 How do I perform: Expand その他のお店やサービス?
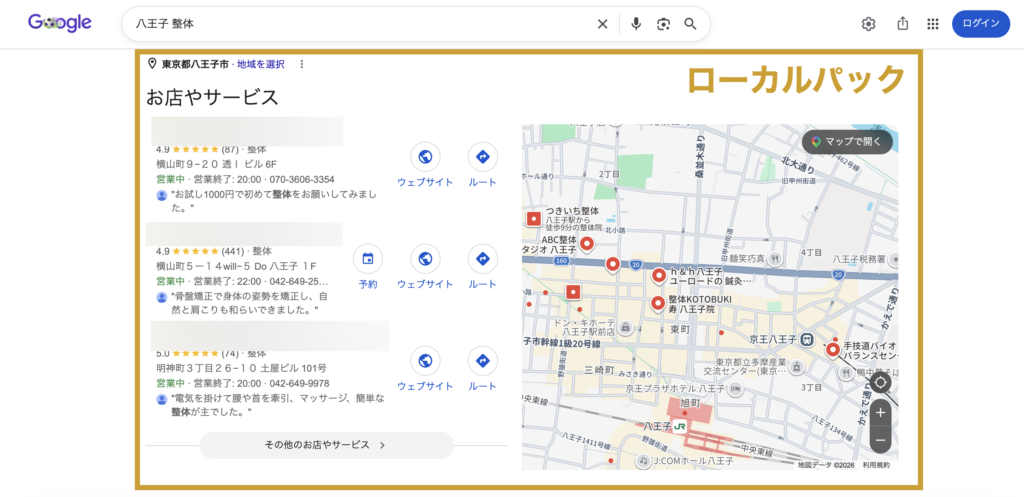click(327, 445)
